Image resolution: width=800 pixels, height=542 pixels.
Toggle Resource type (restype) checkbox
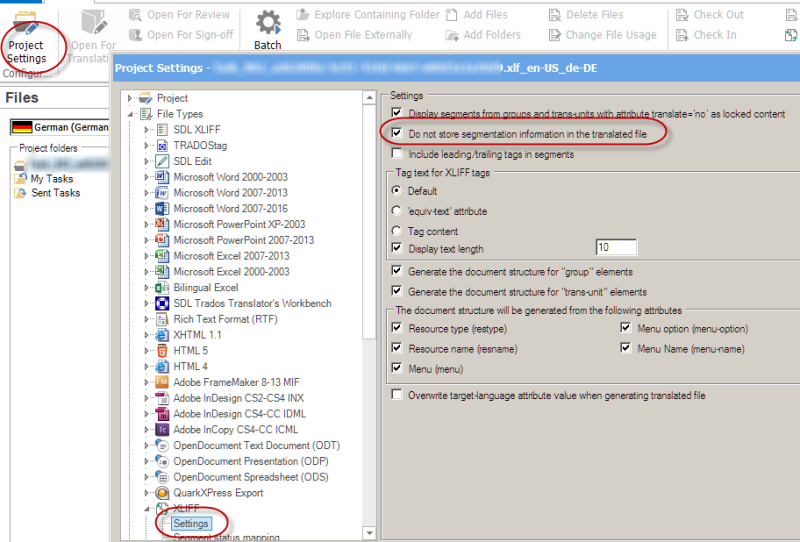coord(397,328)
